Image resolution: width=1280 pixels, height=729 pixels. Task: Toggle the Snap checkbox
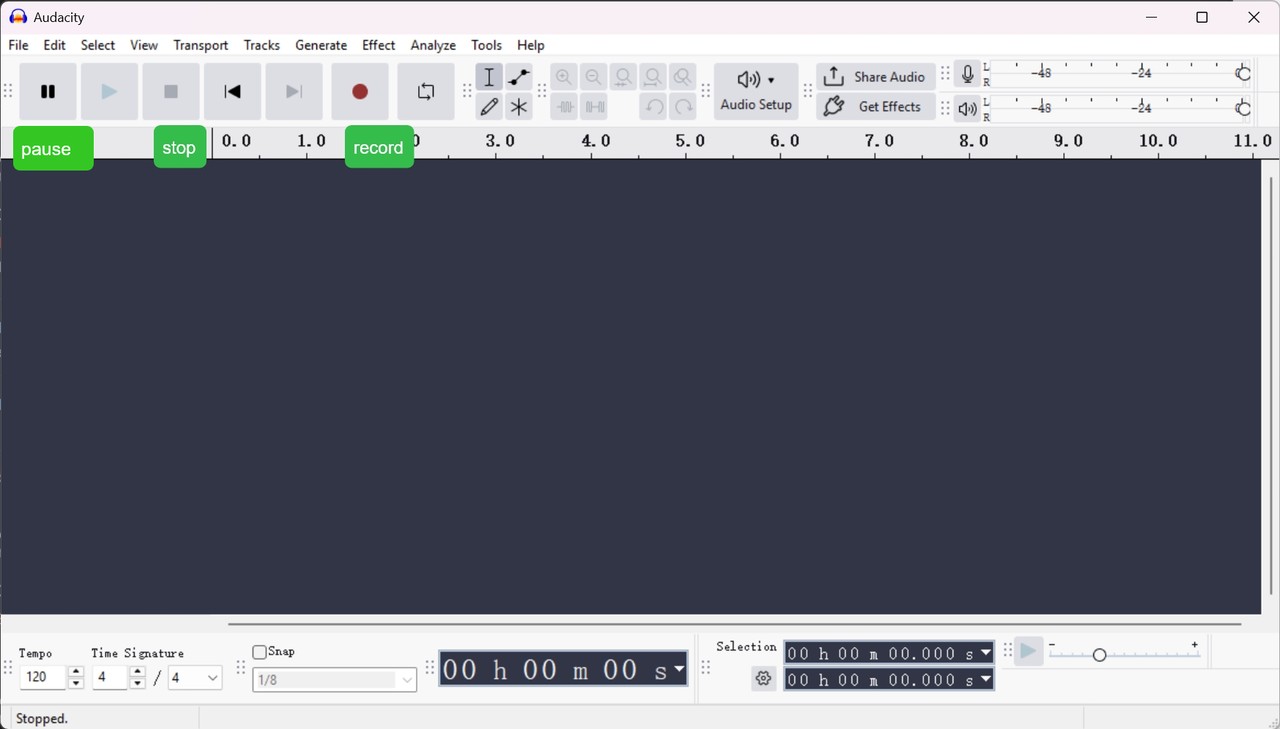click(x=259, y=651)
